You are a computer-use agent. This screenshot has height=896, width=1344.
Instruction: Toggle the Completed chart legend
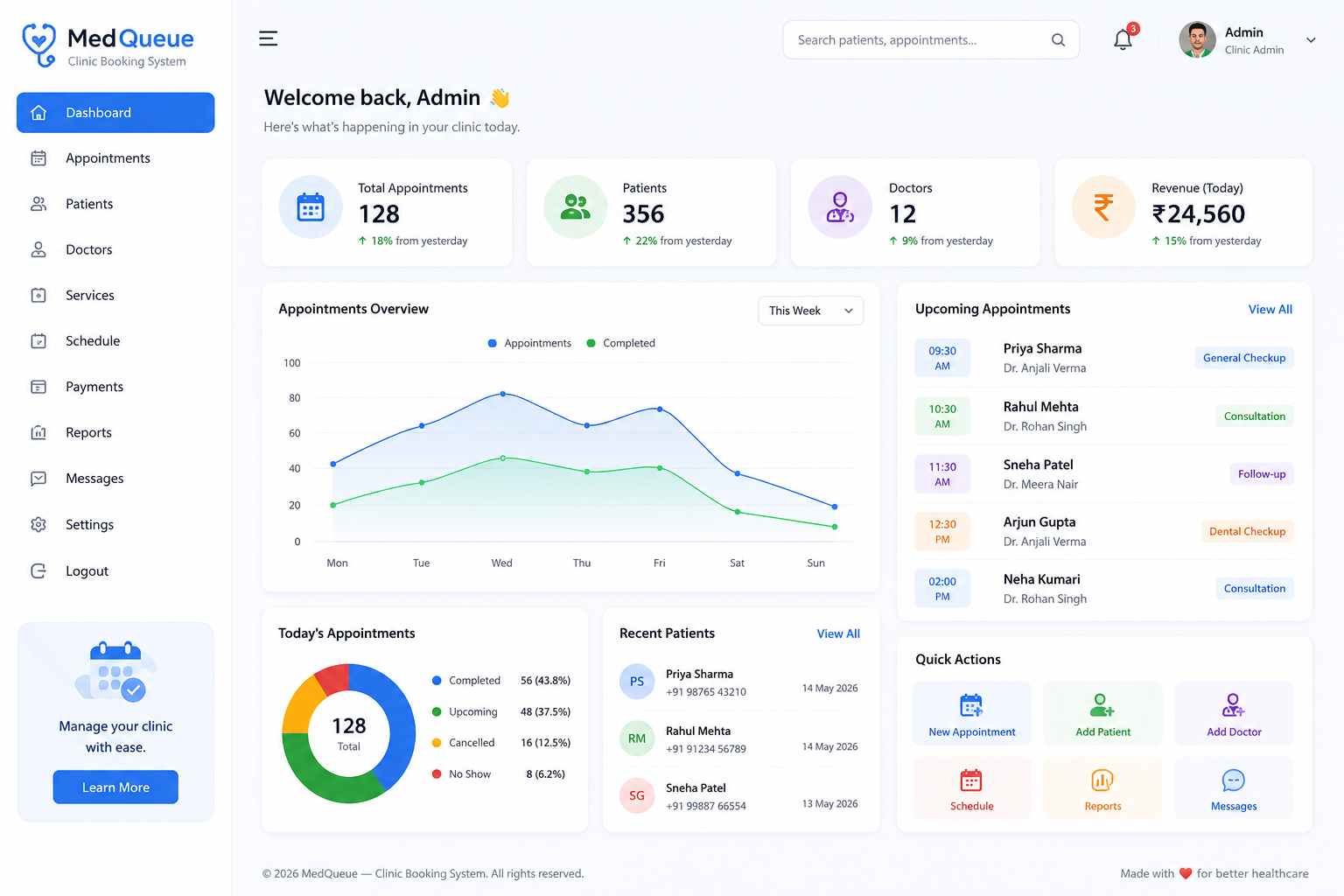[x=620, y=343]
